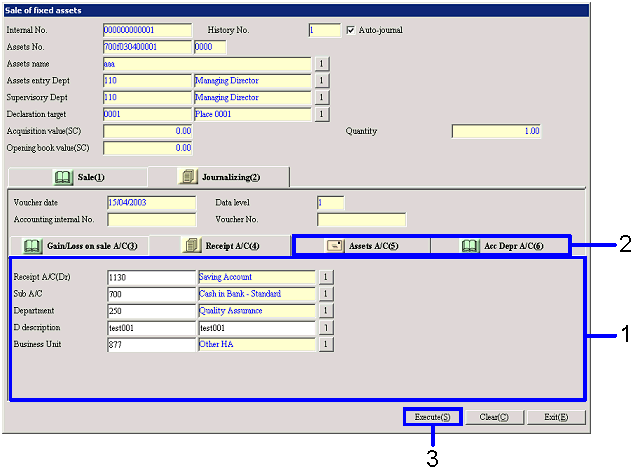Open lookup button for D description row

[326, 328]
